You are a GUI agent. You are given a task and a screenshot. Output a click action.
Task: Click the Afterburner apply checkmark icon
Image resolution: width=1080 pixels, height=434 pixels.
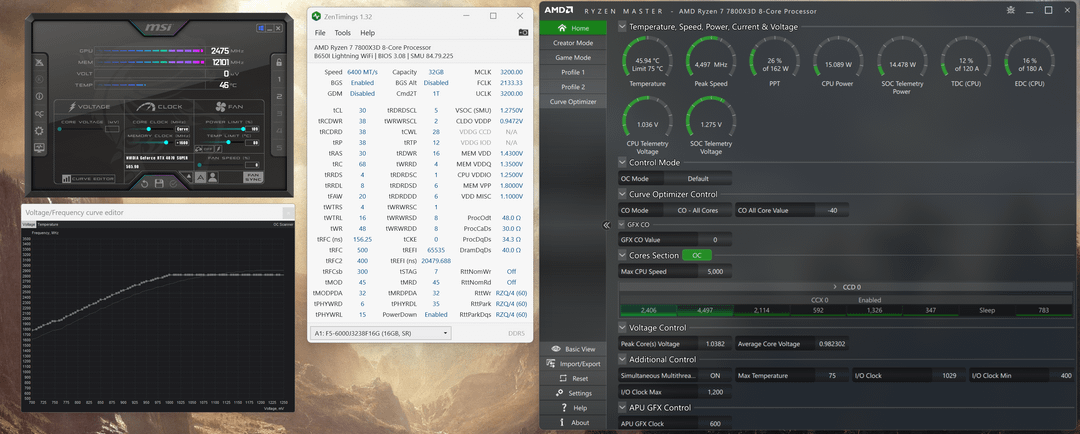tap(174, 184)
